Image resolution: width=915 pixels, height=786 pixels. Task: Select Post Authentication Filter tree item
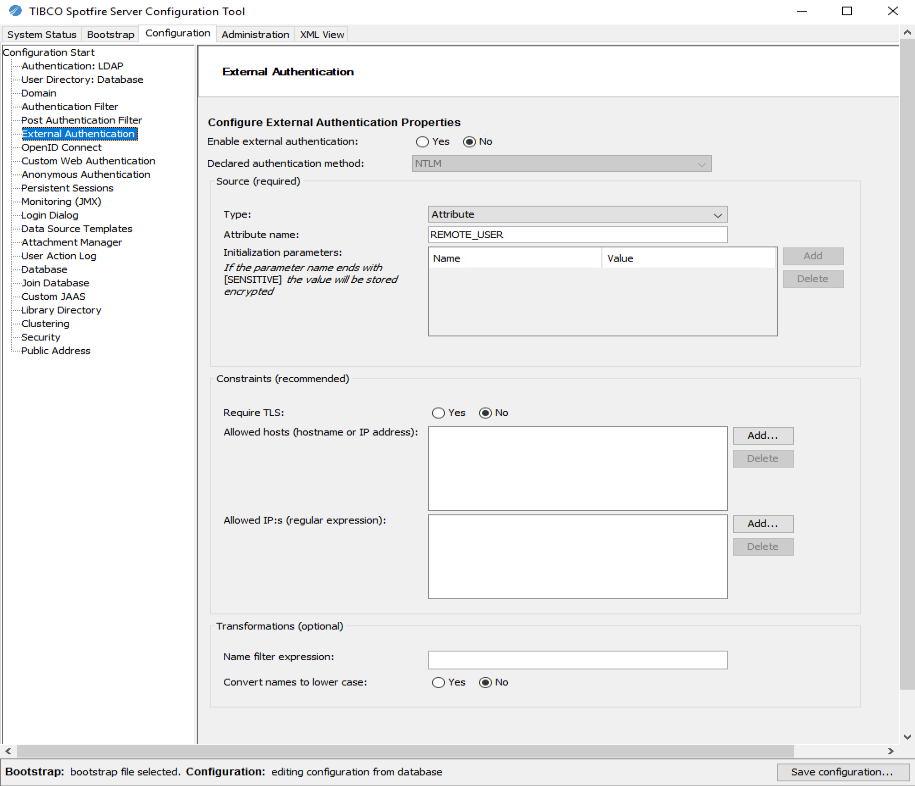pos(82,120)
